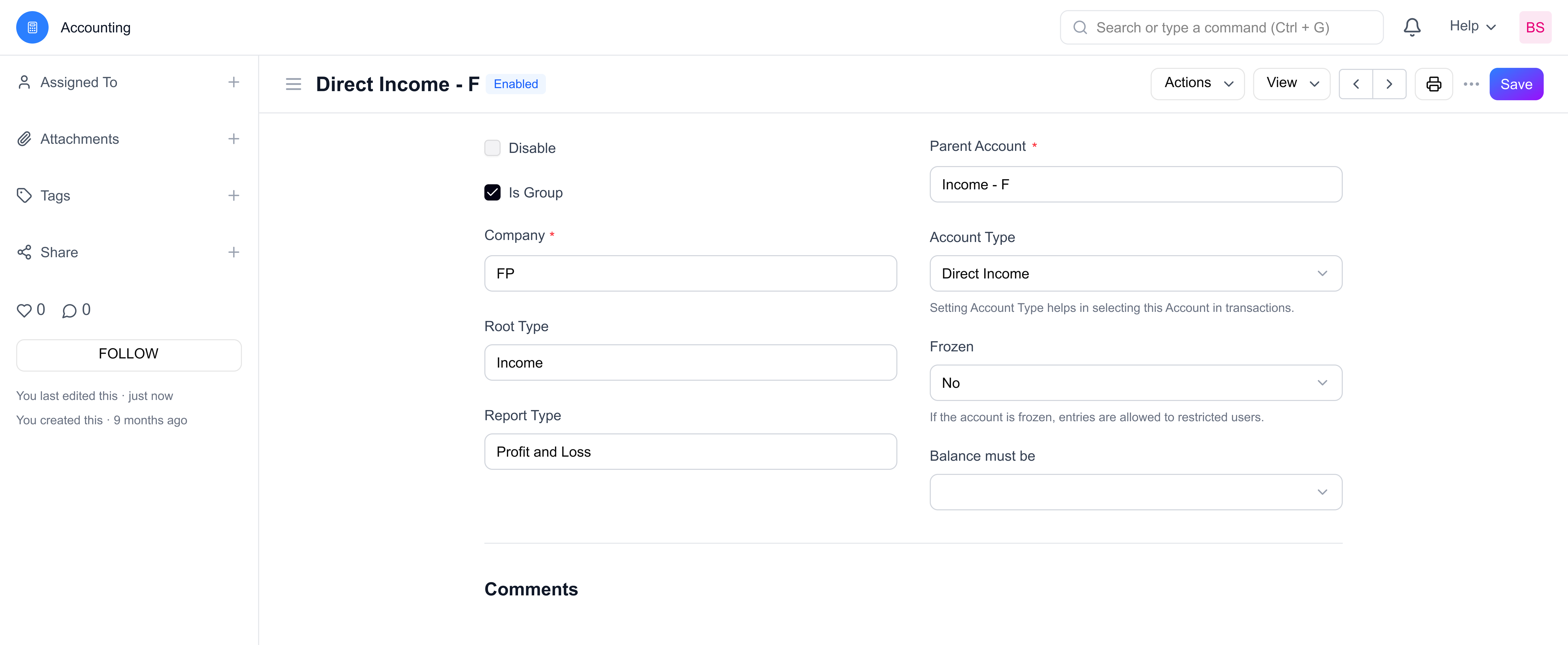
Task: Go to next document arrow
Action: click(1389, 84)
